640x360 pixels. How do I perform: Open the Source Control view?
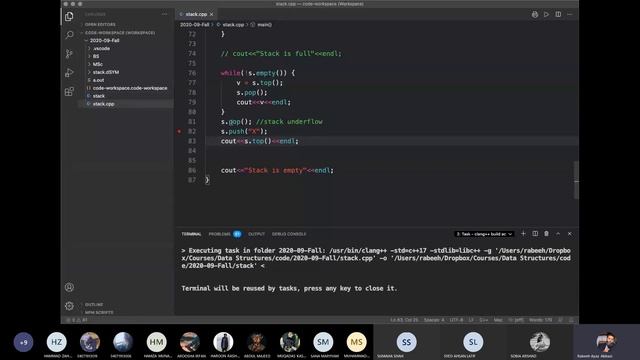[69, 54]
